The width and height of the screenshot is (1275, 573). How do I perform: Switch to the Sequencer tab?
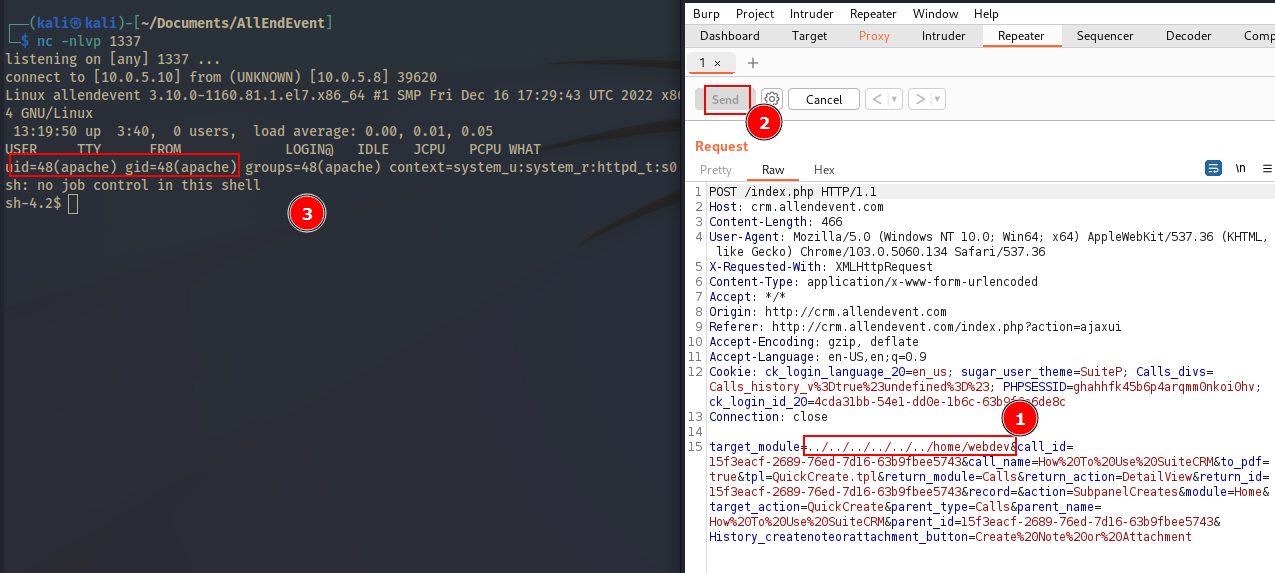(1105, 36)
